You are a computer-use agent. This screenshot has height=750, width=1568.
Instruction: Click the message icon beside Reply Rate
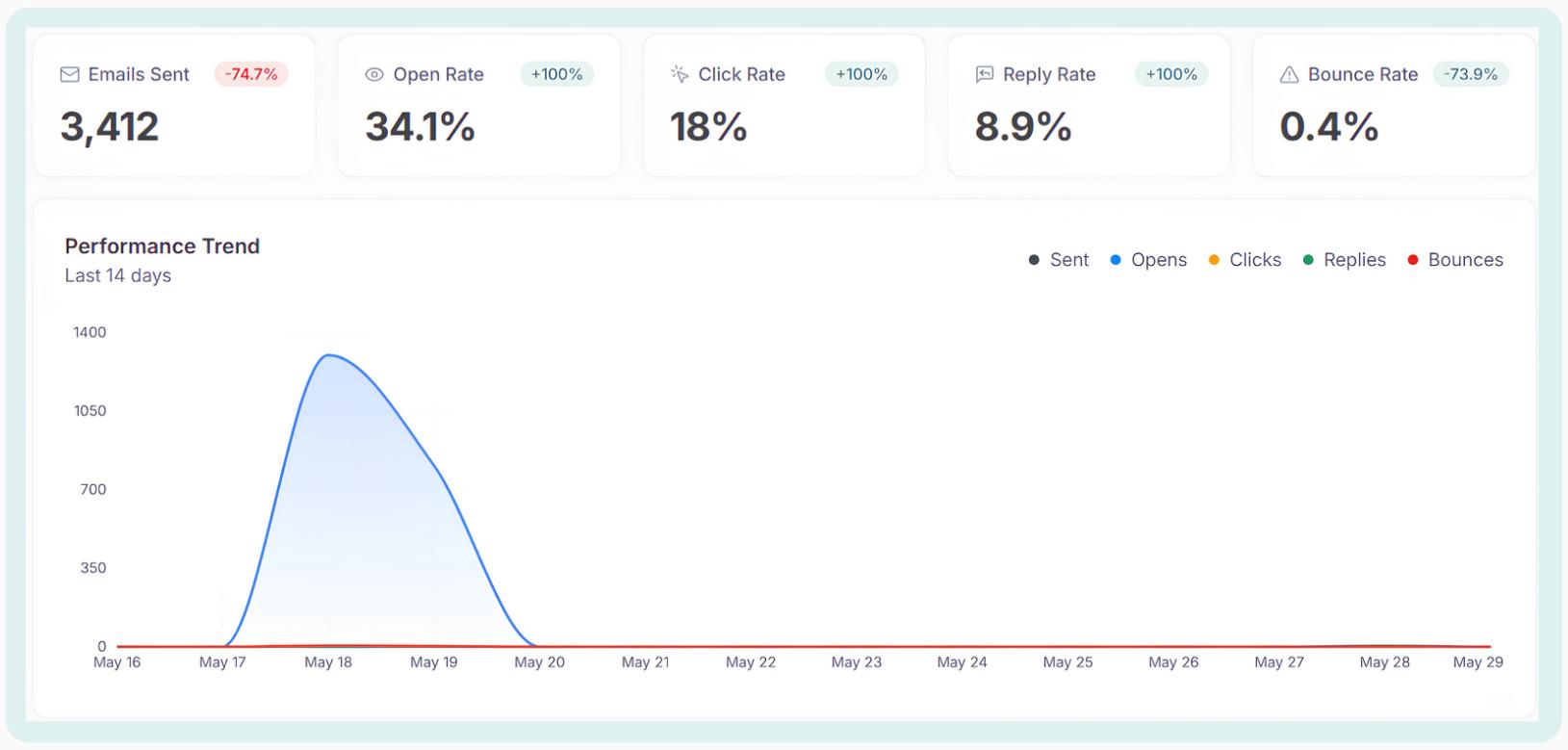985,74
